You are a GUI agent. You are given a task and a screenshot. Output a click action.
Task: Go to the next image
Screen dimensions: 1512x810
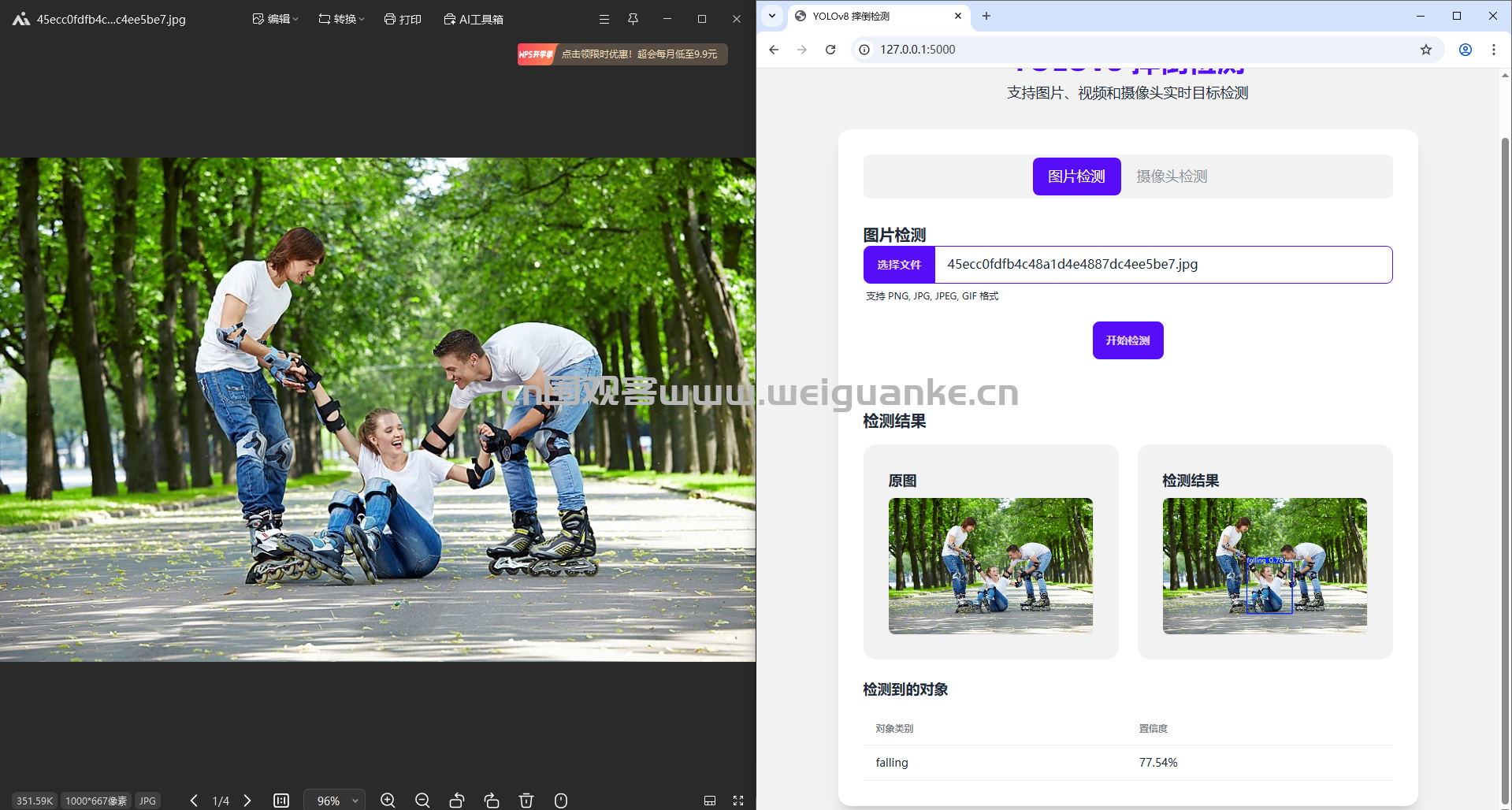point(247,801)
